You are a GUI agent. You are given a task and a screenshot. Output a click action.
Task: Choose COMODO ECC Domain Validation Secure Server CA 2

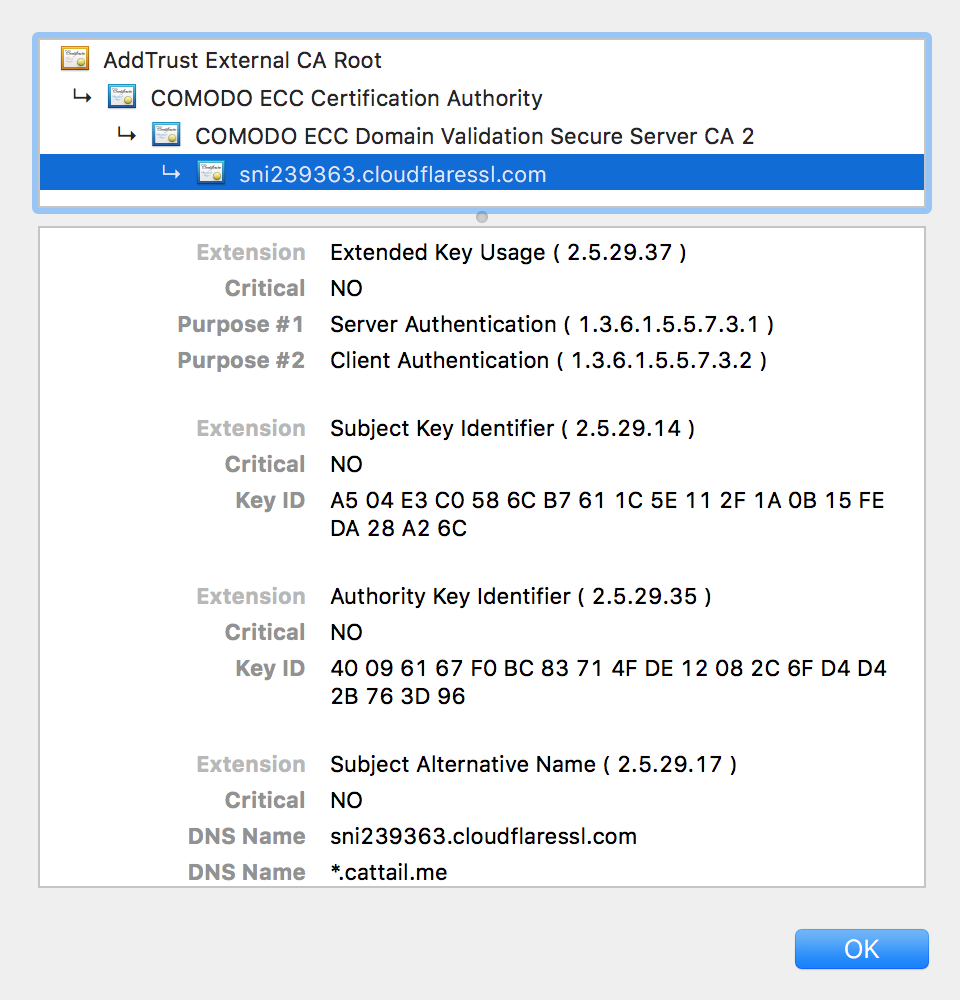coord(474,136)
